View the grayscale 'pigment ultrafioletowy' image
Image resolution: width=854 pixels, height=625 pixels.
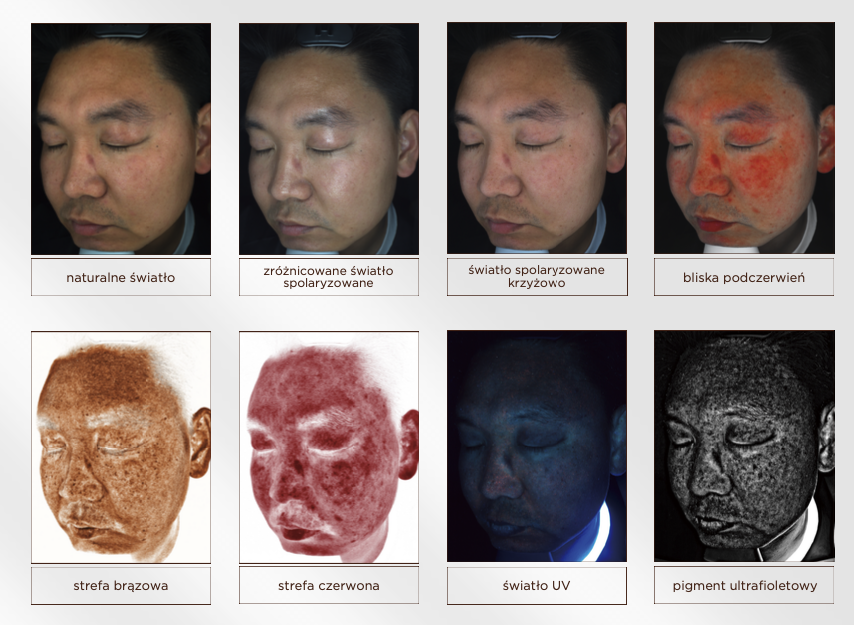pos(743,446)
